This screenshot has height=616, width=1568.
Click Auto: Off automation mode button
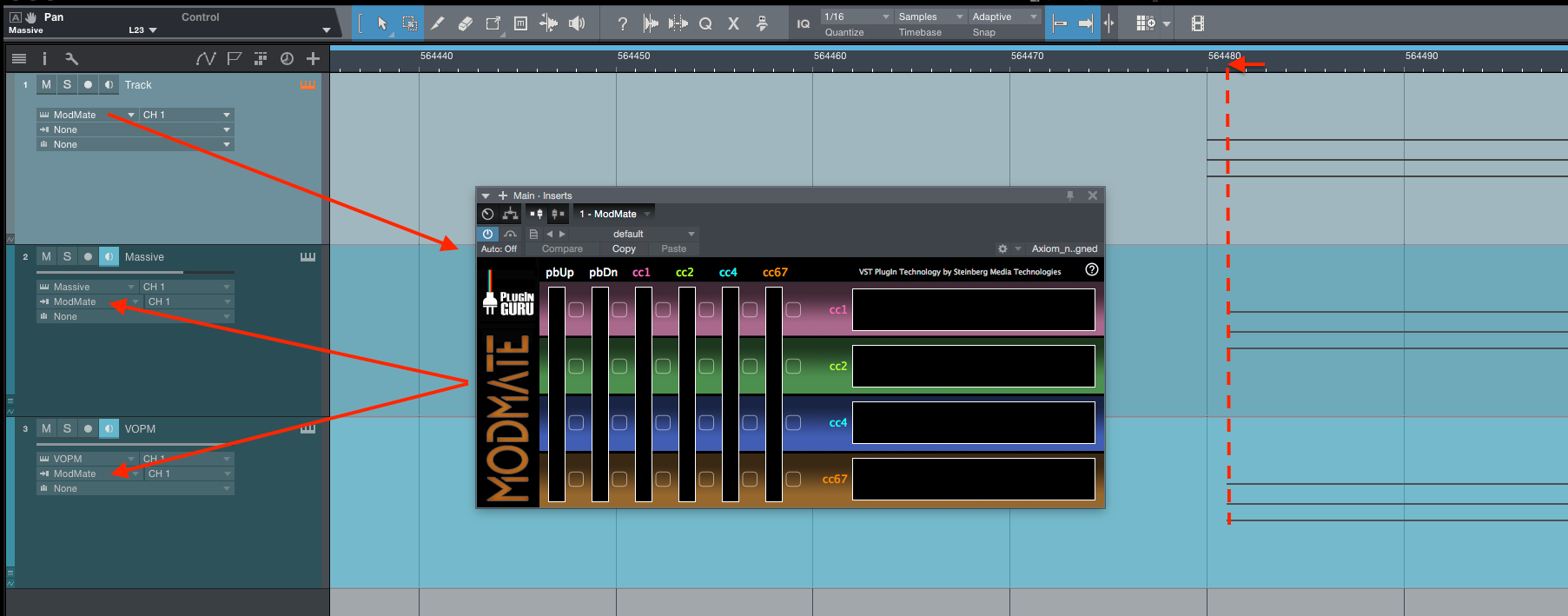click(499, 248)
